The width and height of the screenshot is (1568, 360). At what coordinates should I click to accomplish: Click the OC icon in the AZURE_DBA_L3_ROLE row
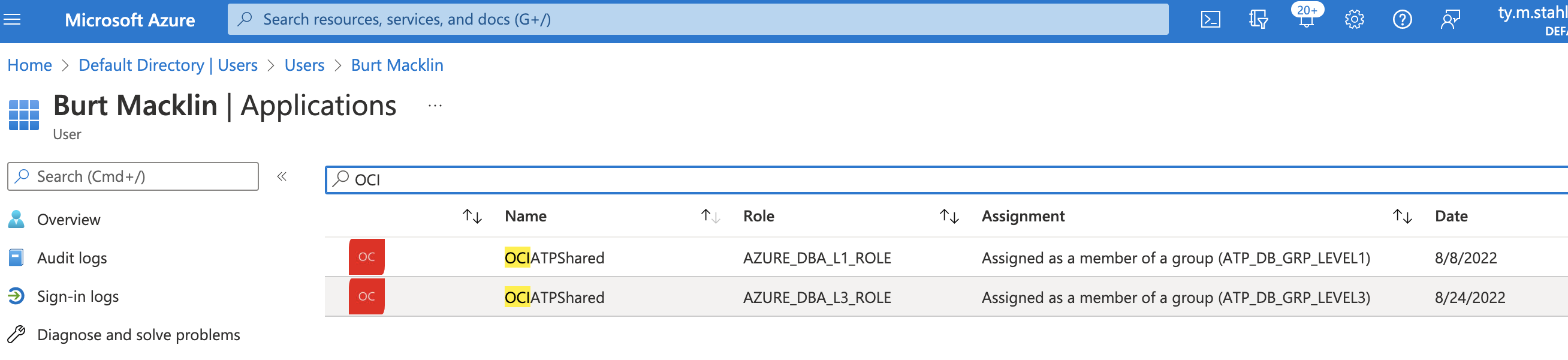tap(366, 296)
